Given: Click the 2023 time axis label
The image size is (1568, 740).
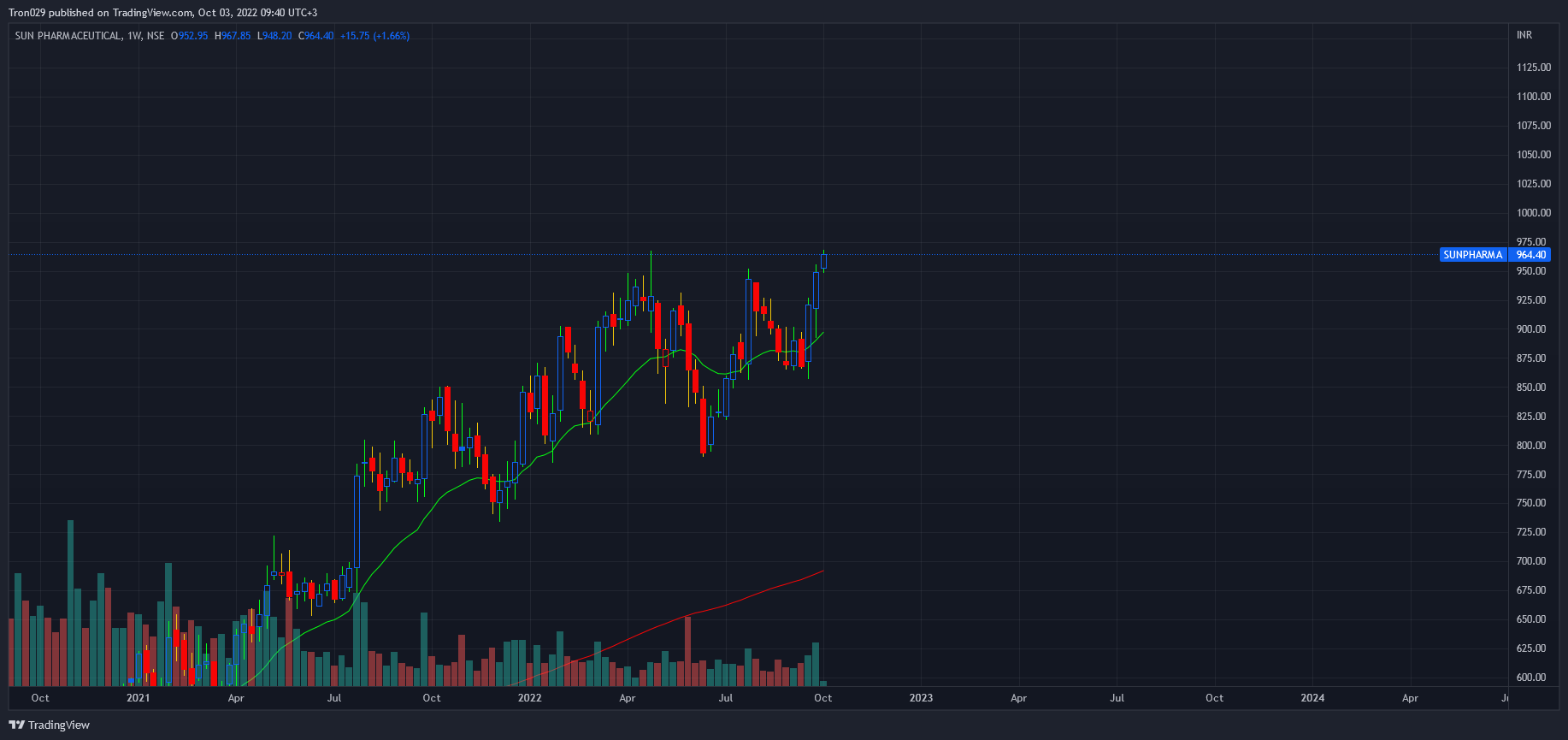Looking at the screenshot, I should [921, 698].
